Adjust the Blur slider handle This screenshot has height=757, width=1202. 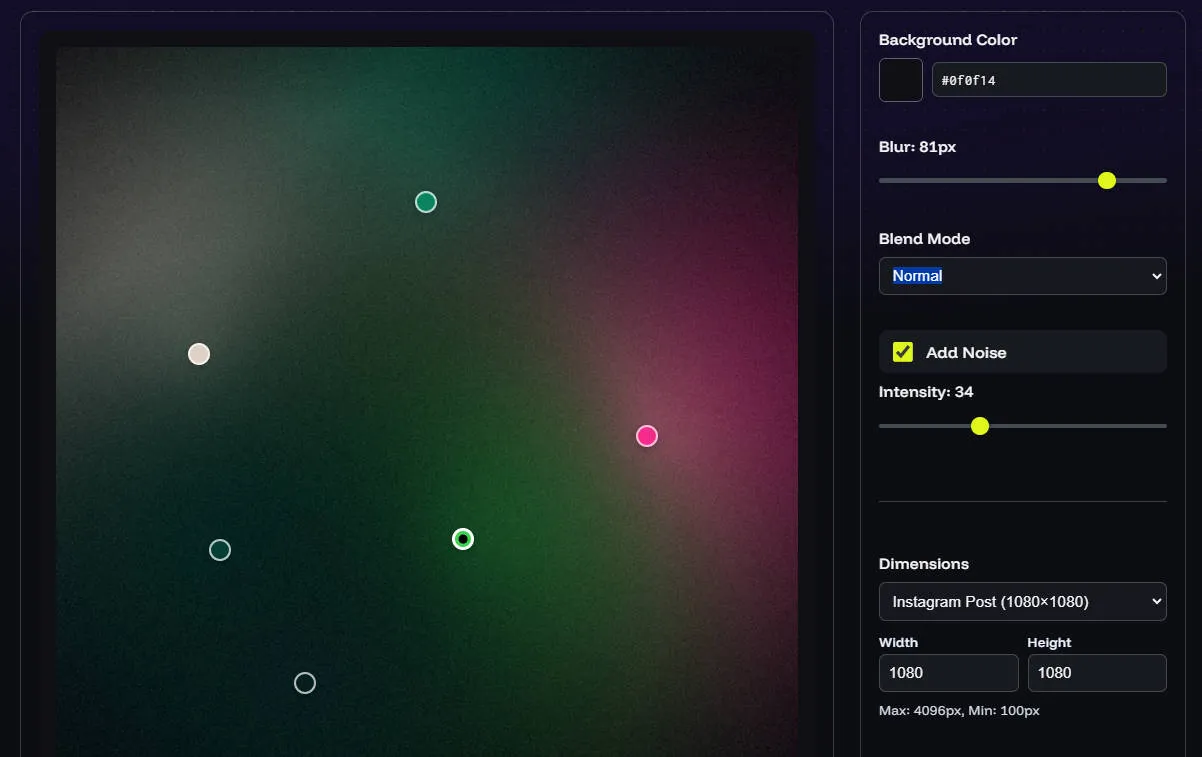(1107, 180)
